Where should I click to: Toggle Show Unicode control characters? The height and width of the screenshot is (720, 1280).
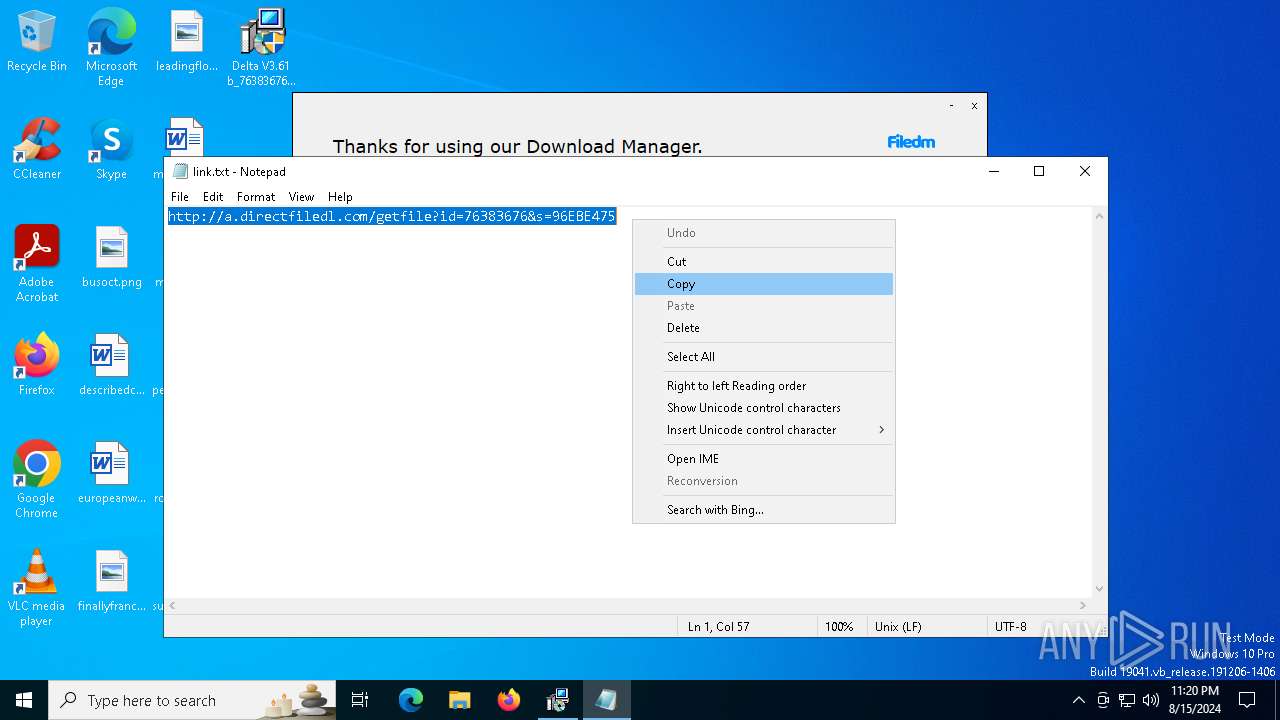(764, 408)
